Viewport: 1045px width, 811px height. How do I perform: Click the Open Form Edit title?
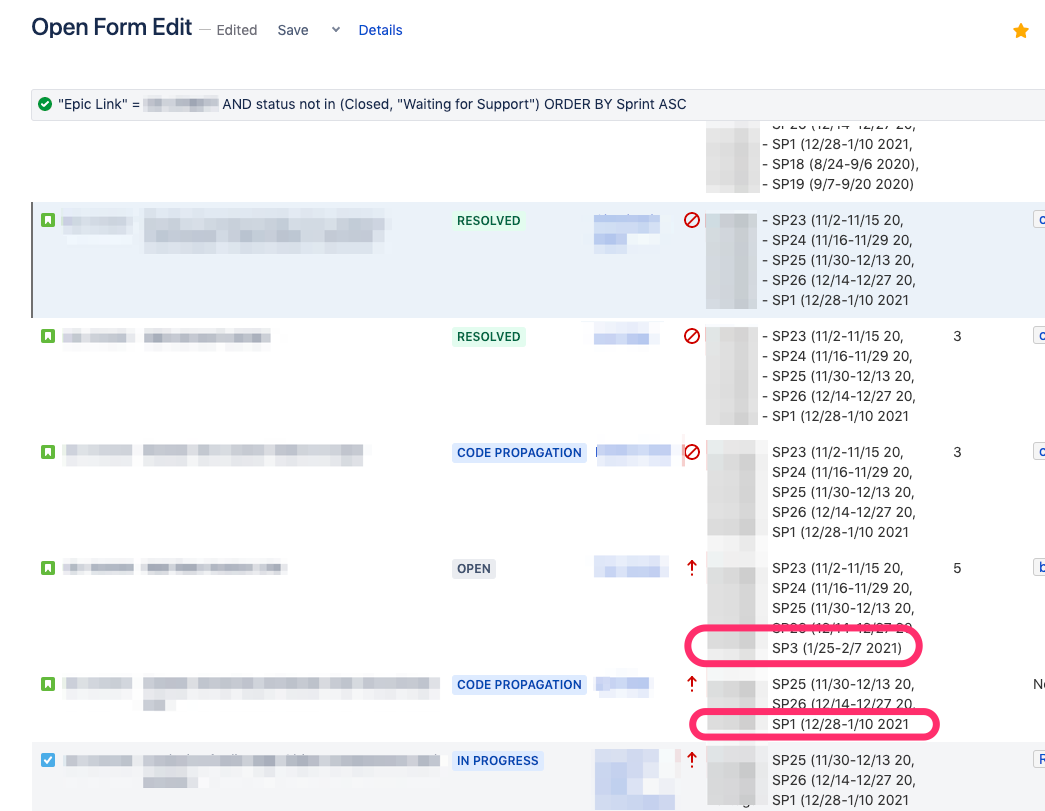(x=112, y=27)
